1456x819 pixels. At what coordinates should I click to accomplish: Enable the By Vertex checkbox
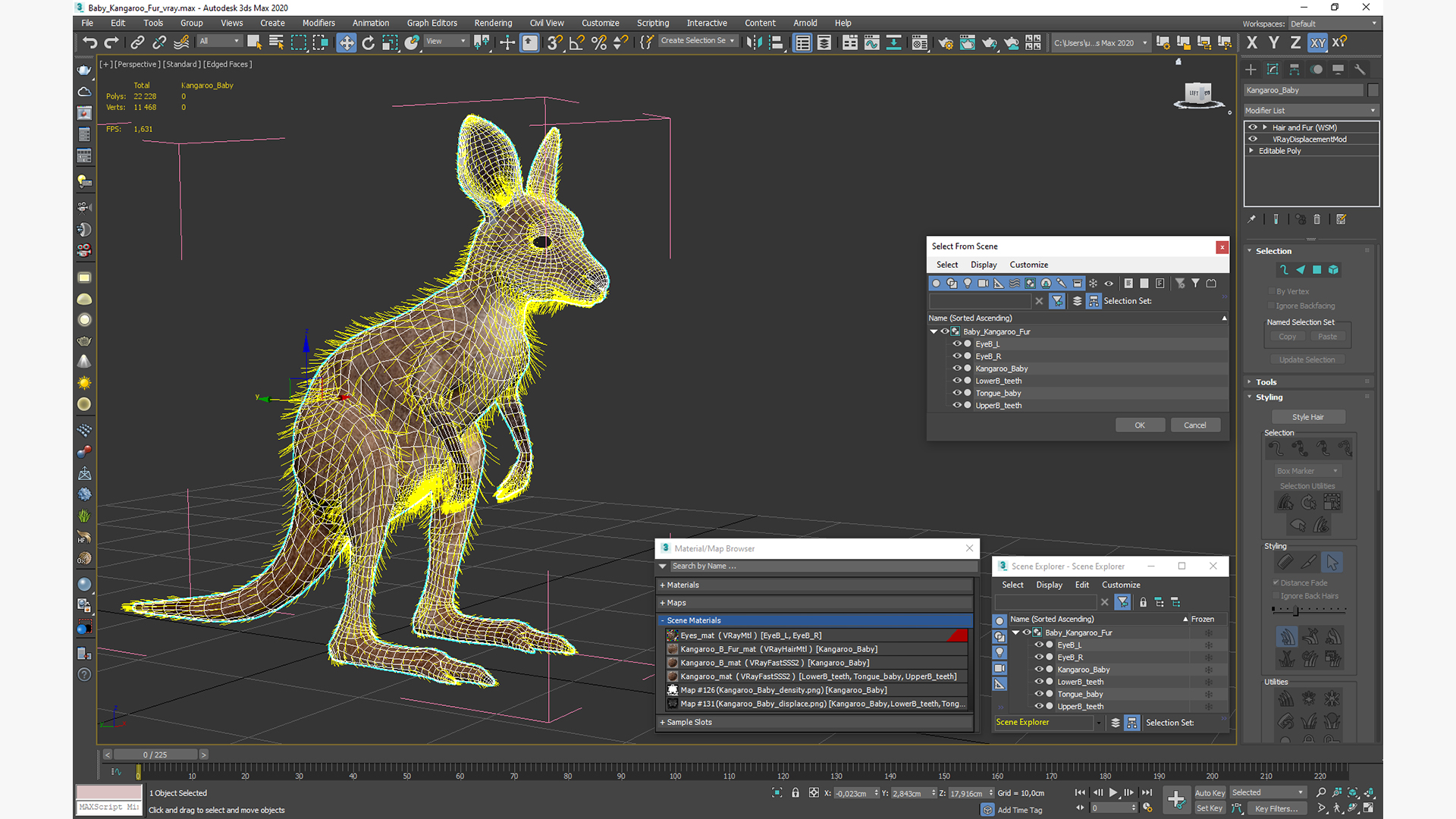click(x=1272, y=291)
